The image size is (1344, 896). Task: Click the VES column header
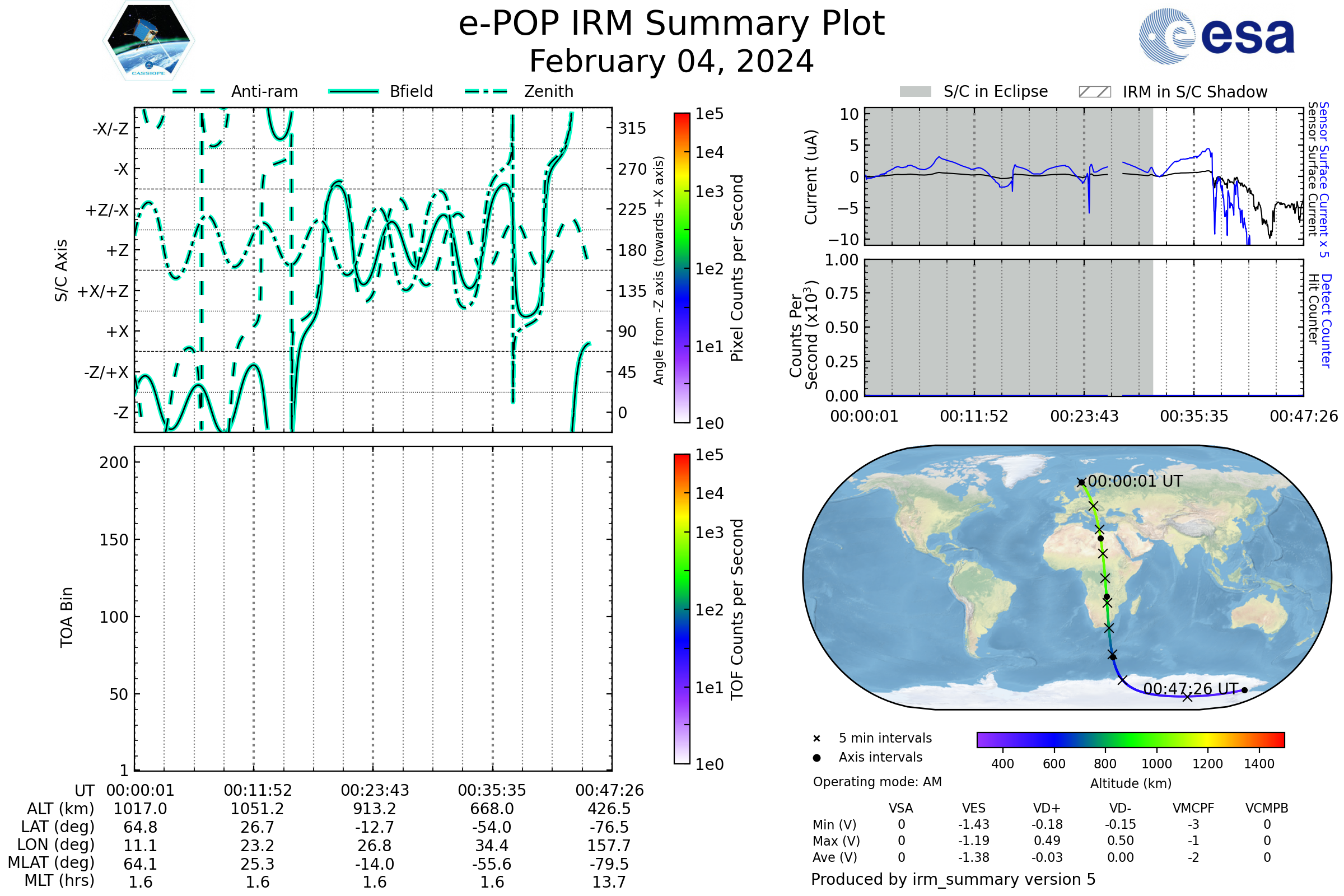pos(974,808)
